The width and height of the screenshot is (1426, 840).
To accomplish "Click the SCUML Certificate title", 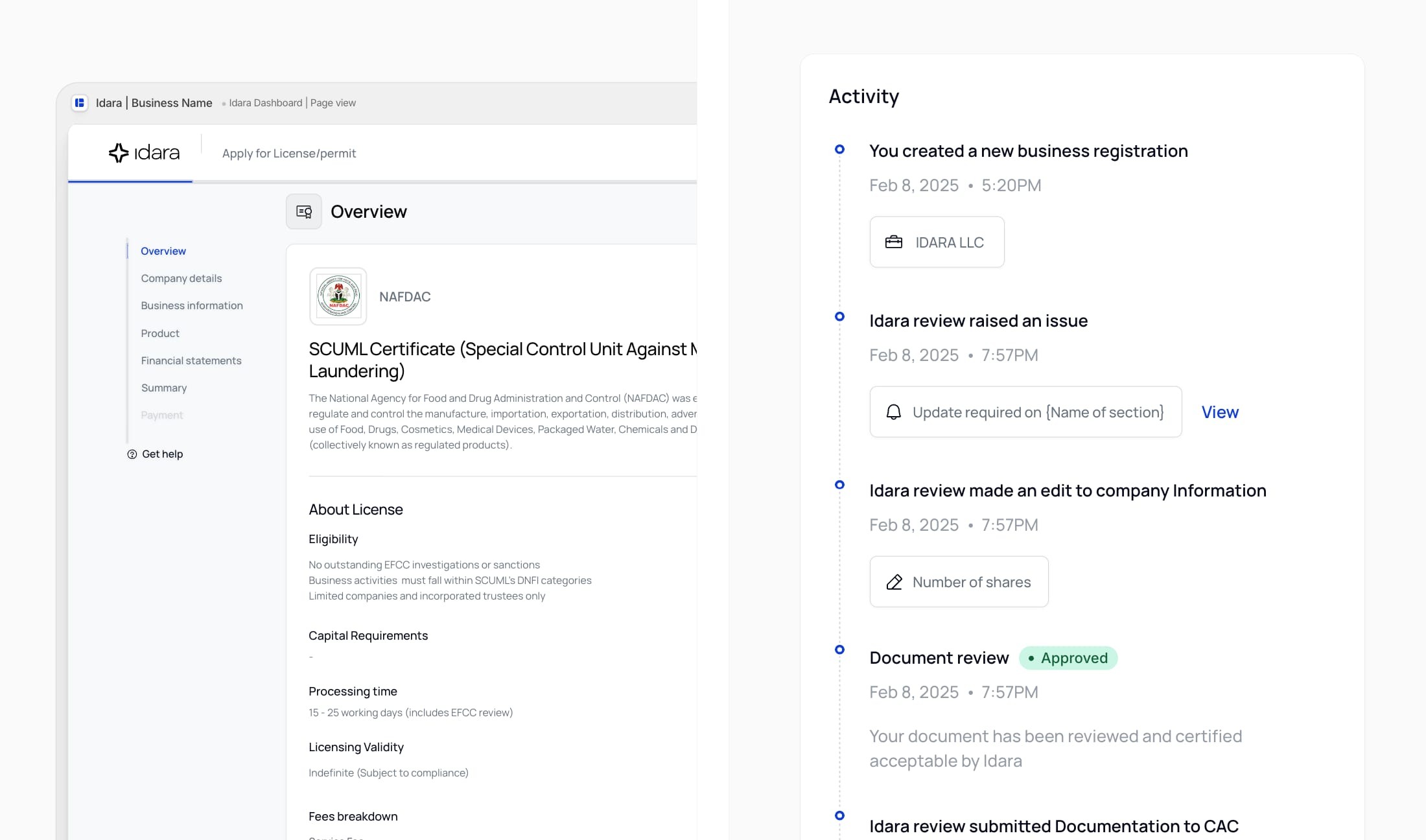I will tap(503, 360).
